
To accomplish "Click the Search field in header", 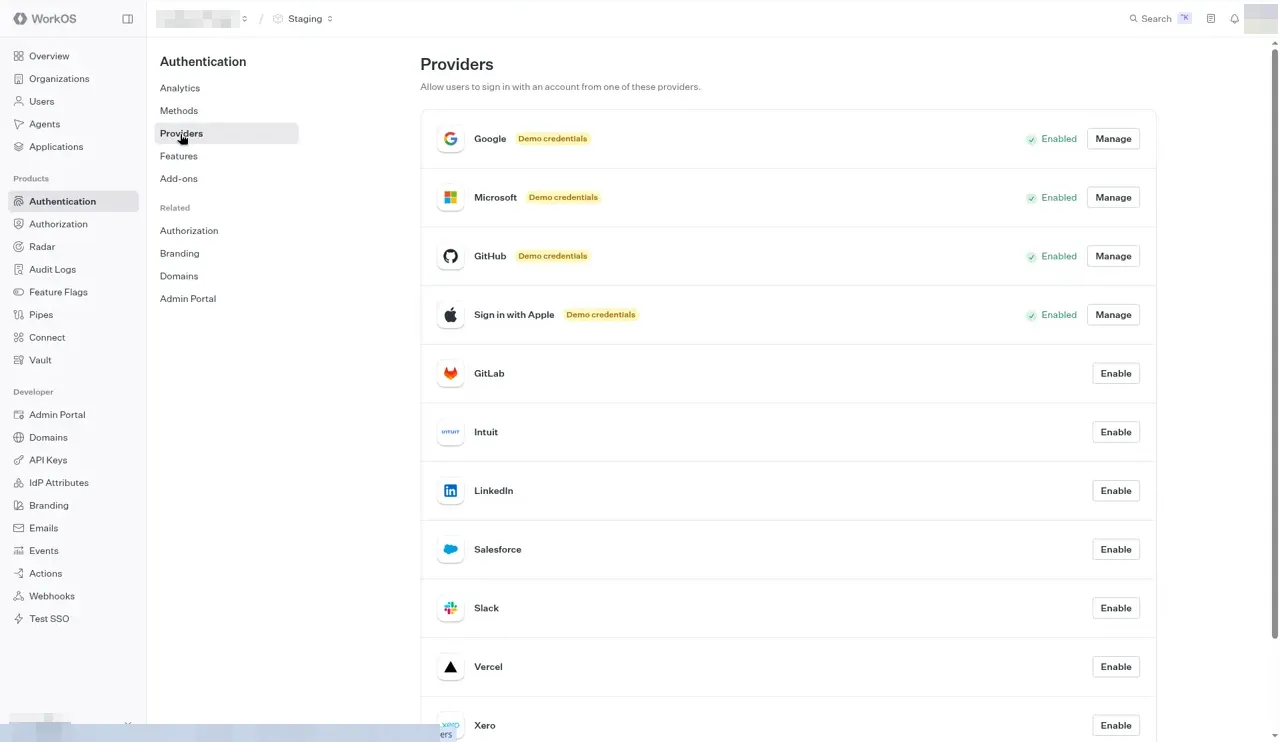I will (1160, 19).
